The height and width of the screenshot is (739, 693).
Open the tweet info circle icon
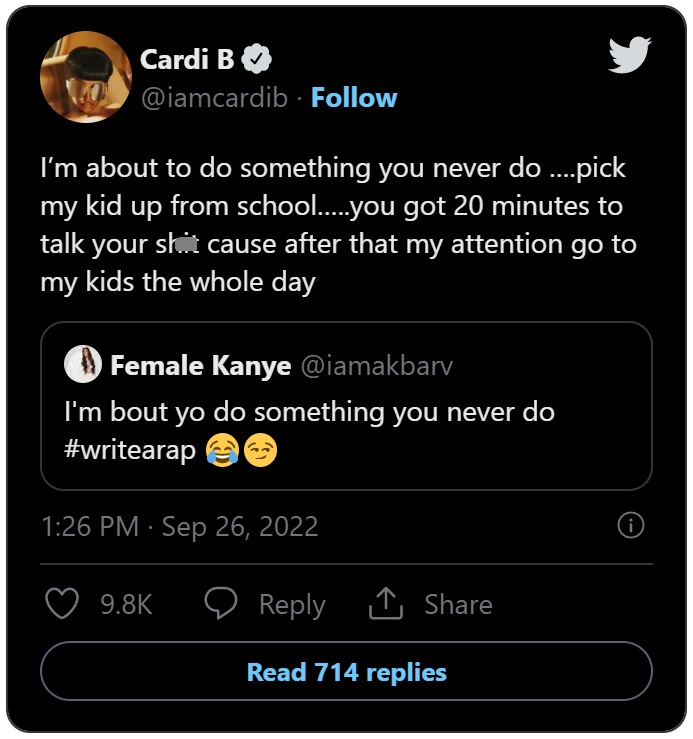click(630, 525)
